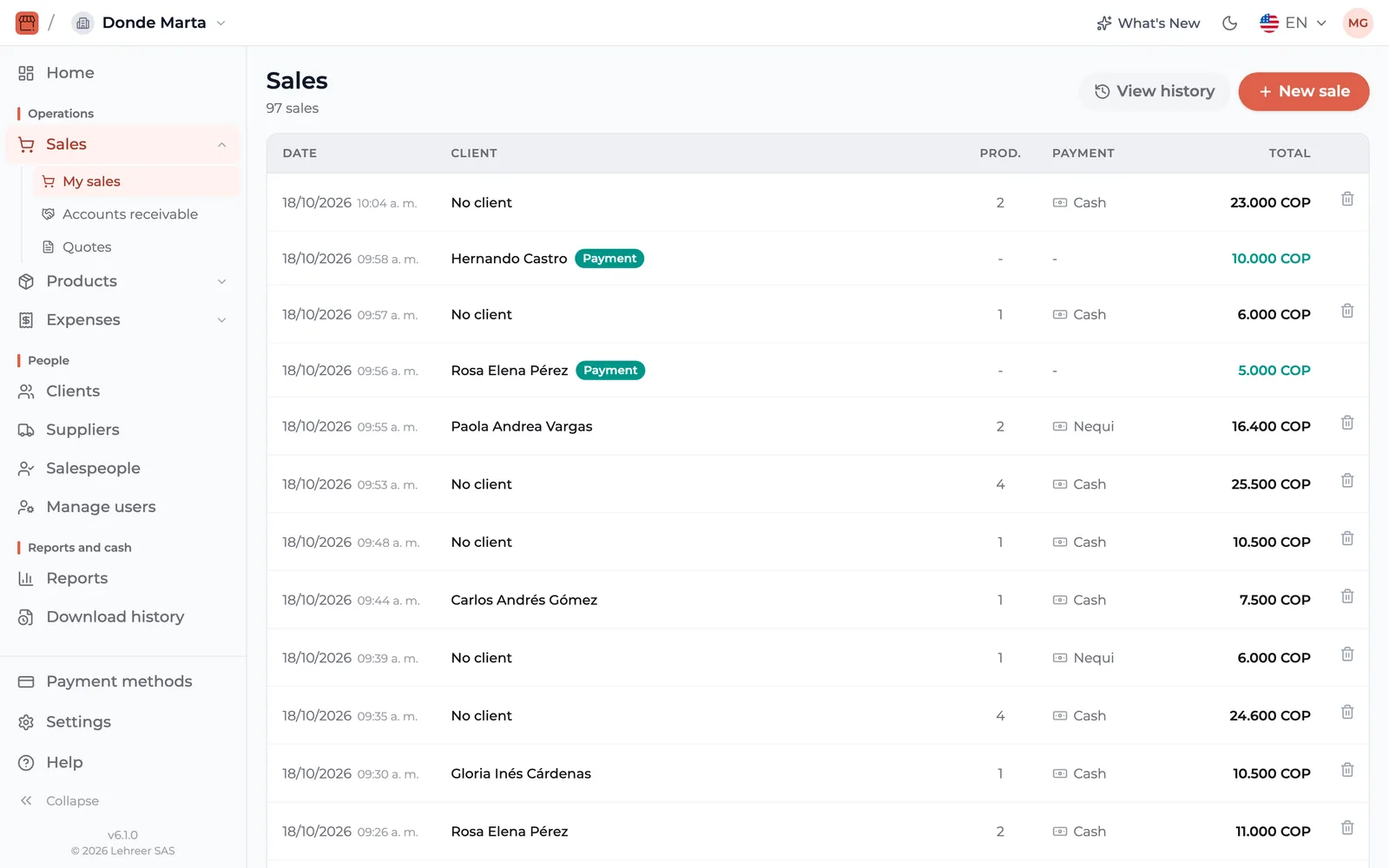The height and width of the screenshot is (868, 1389).
Task: Open Carlos Andrés Gómez sale row
Action: [818, 600]
